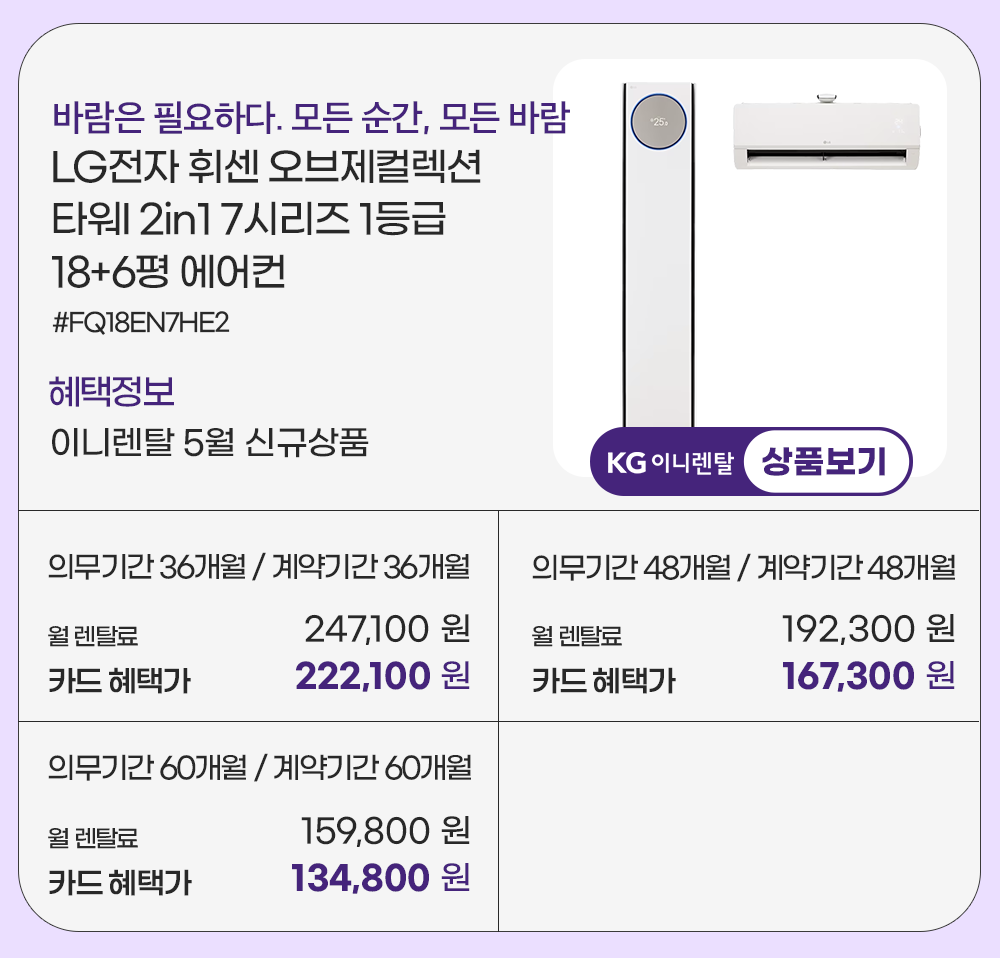Select the 36개월 contract period option

[259, 567]
